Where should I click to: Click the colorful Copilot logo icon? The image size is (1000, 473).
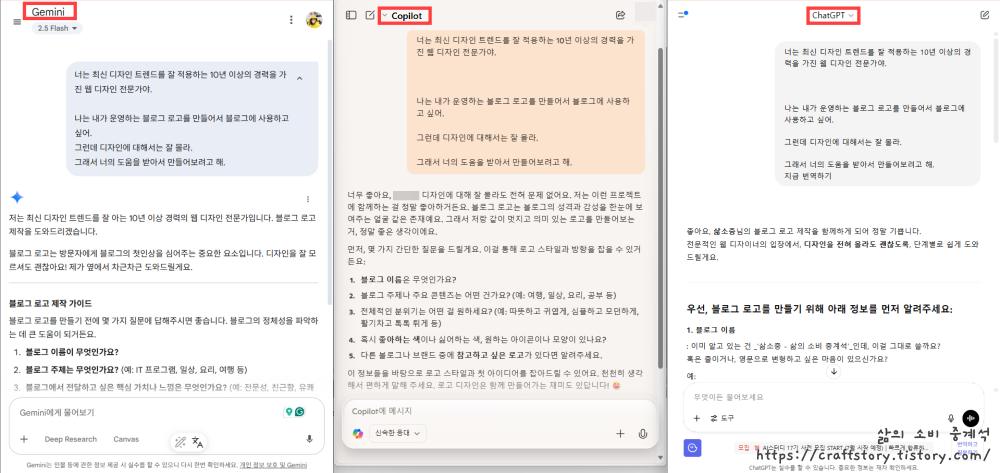pos(358,433)
